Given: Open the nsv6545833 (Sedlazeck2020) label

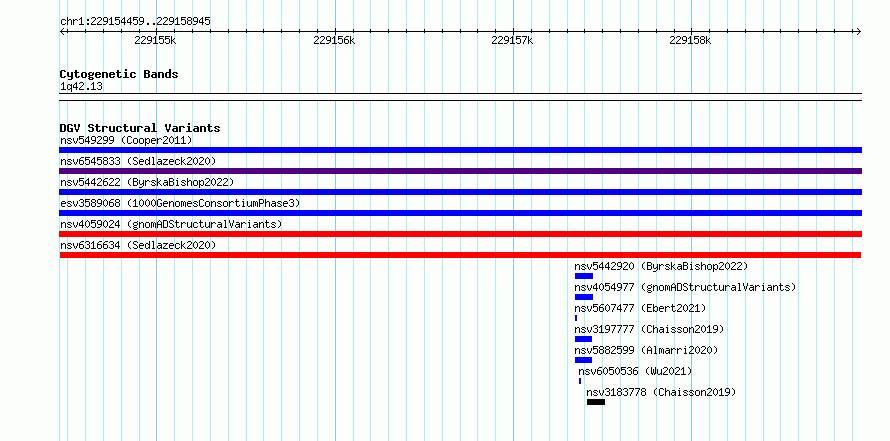Looking at the screenshot, I should click(x=138, y=161).
